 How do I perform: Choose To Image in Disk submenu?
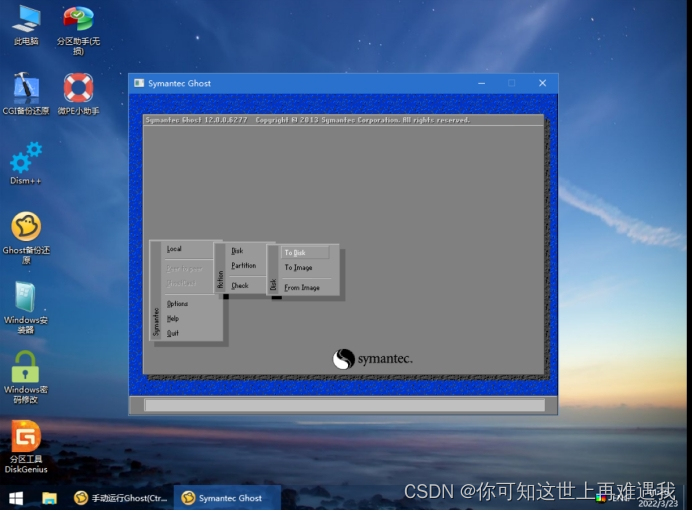pos(298,267)
